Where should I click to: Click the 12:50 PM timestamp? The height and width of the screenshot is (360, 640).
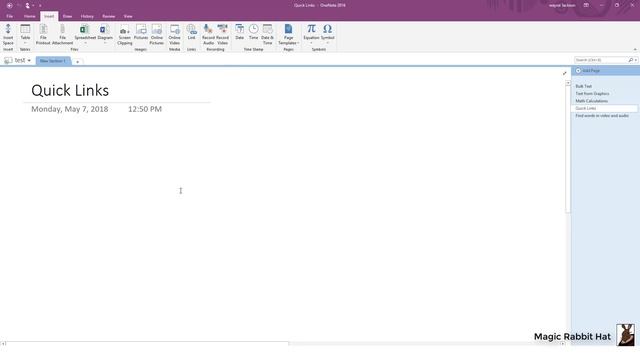(145, 109)
